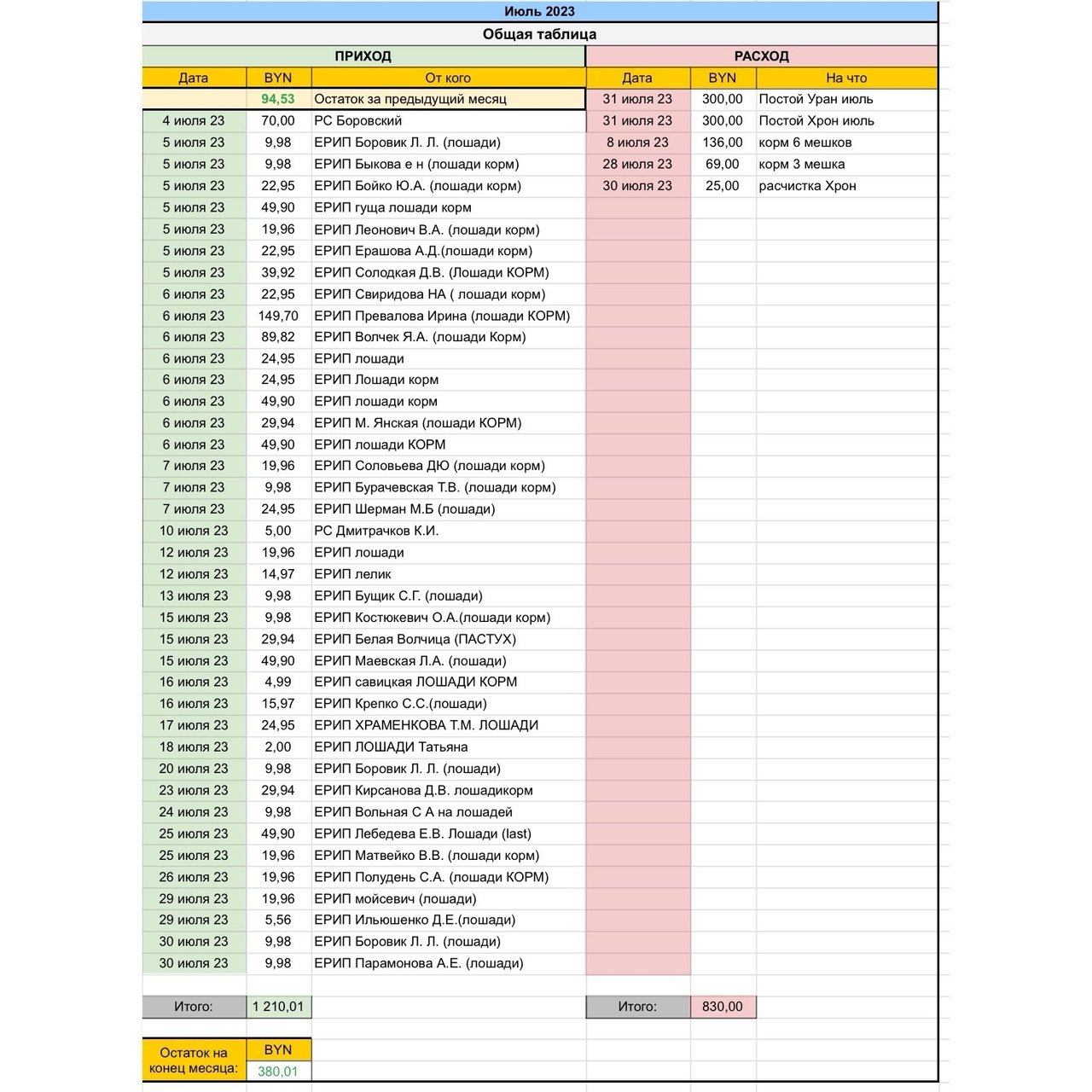Viewport: 1092px width, 1092px height.
Task: Click the expense total 830,00 cell
Action: pos(722,1007)
